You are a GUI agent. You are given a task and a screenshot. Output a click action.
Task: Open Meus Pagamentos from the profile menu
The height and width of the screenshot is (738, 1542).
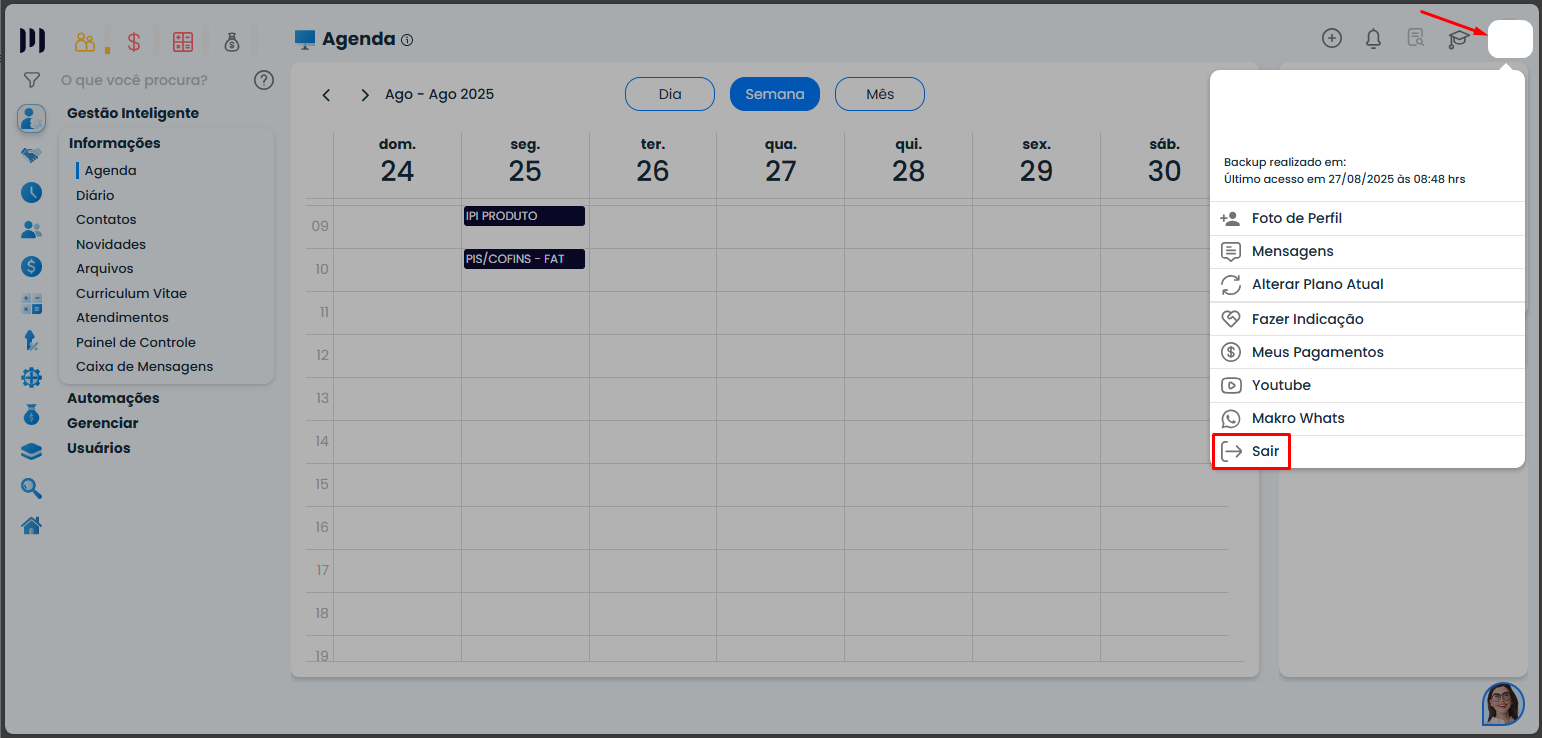pyautogui.click(x=1368, y=352)
